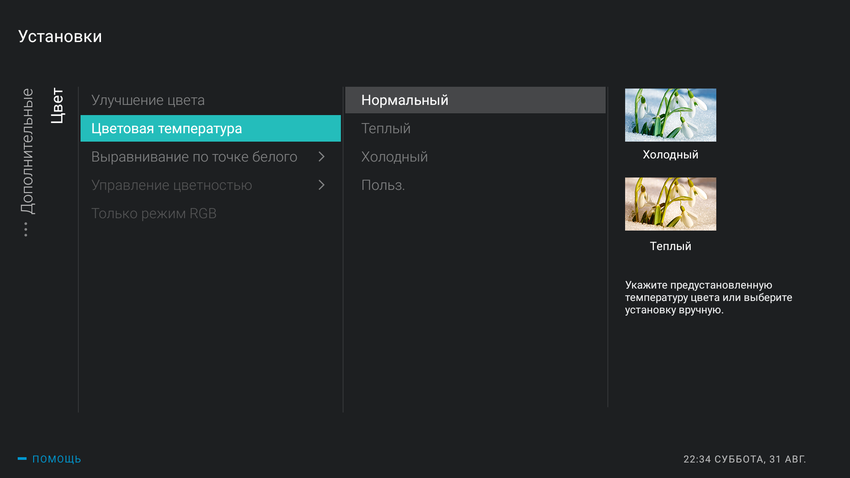
Task: Click the three-dots more icon in sidebar
Action: click(x=26, y=230)
